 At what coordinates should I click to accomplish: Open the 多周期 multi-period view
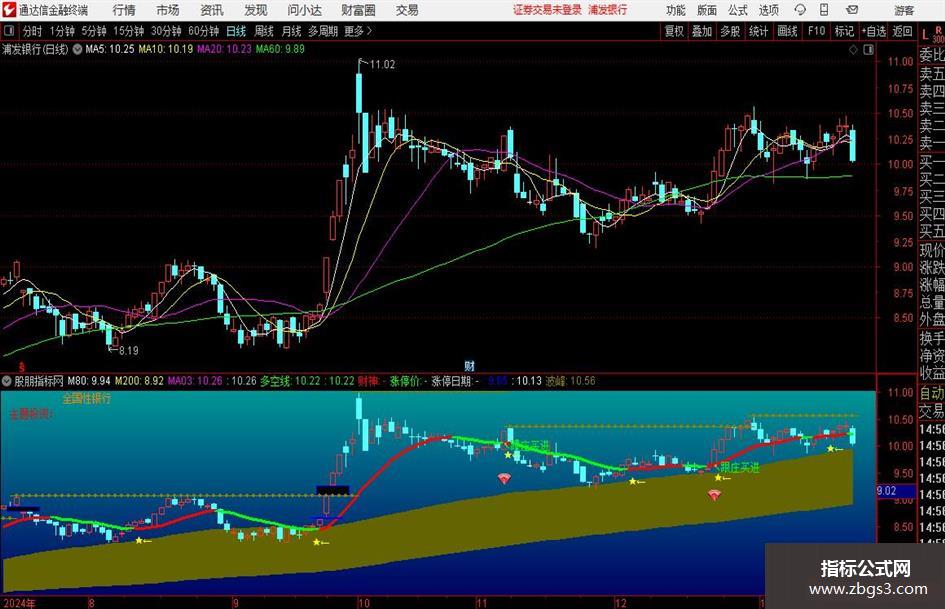point(323,31)
